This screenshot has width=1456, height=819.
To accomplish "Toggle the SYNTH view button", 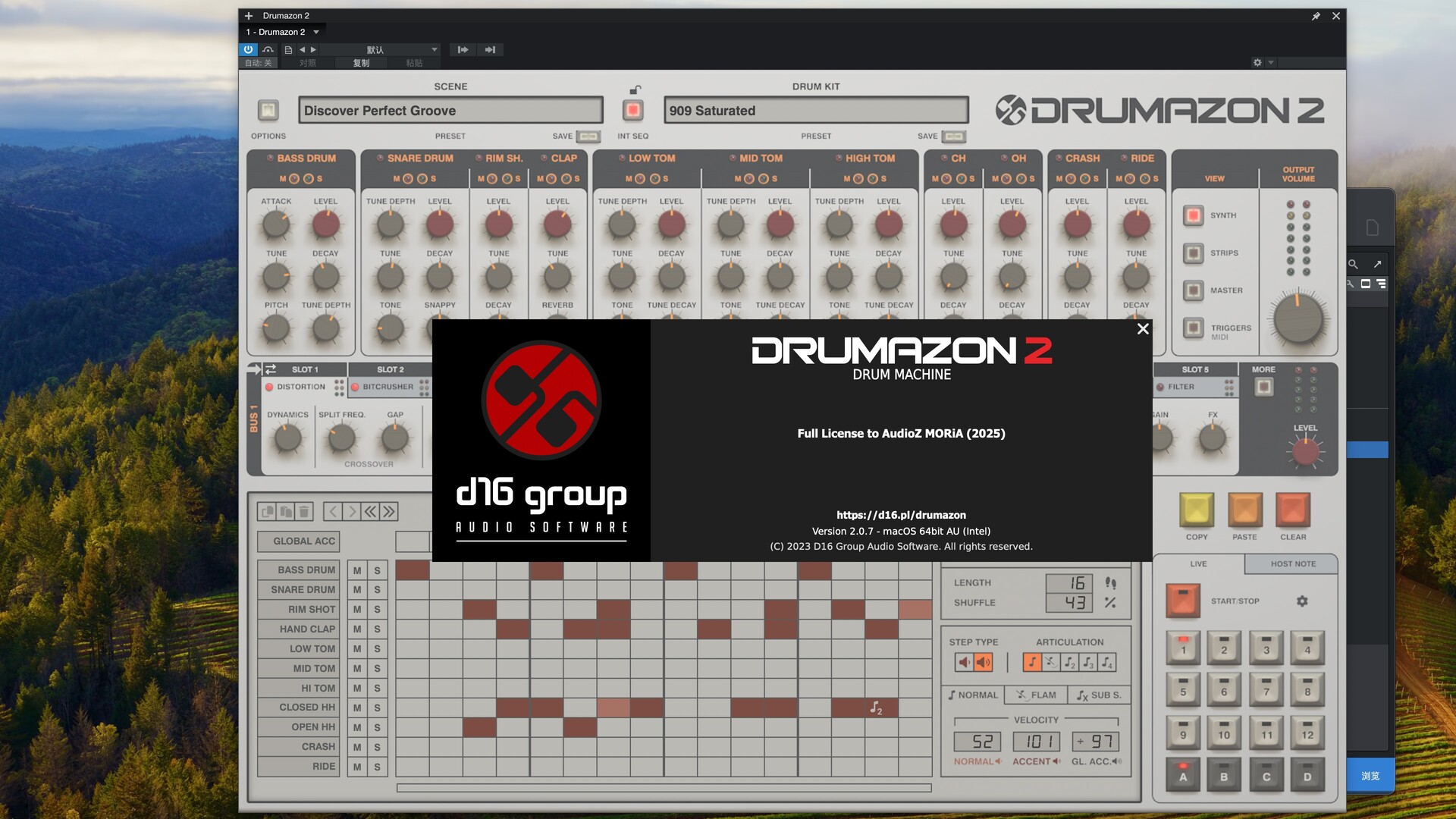I will click(x=1193, y=215).
